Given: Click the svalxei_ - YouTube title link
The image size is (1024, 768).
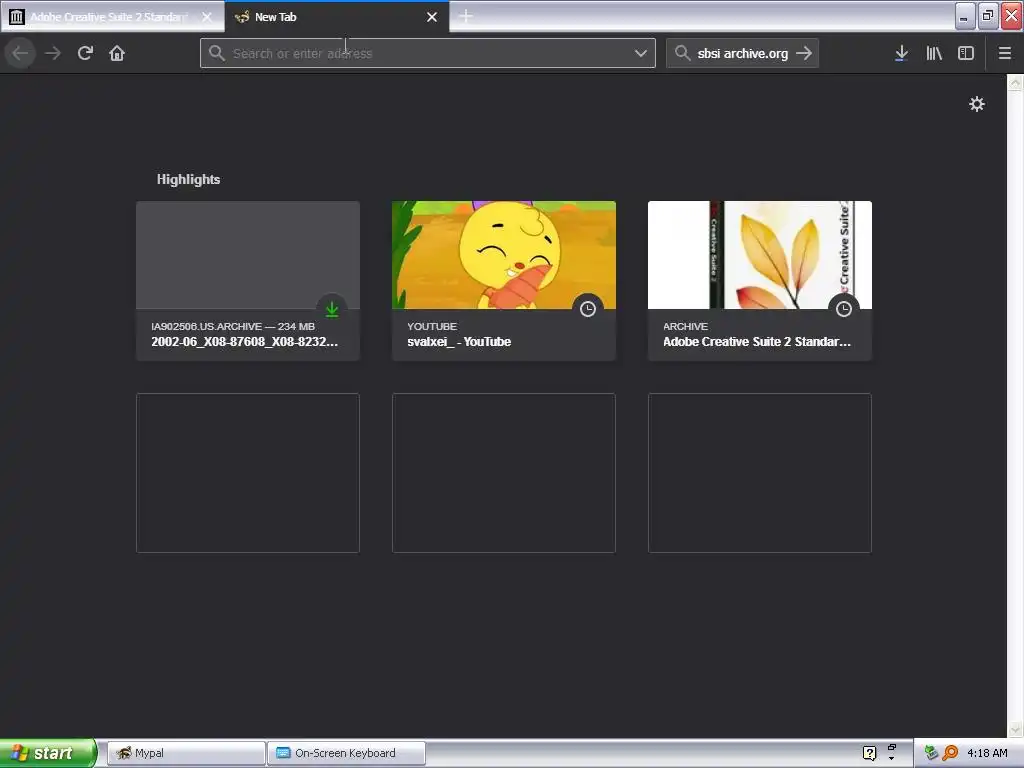Looking at the screenshot, I should point(459,342).
